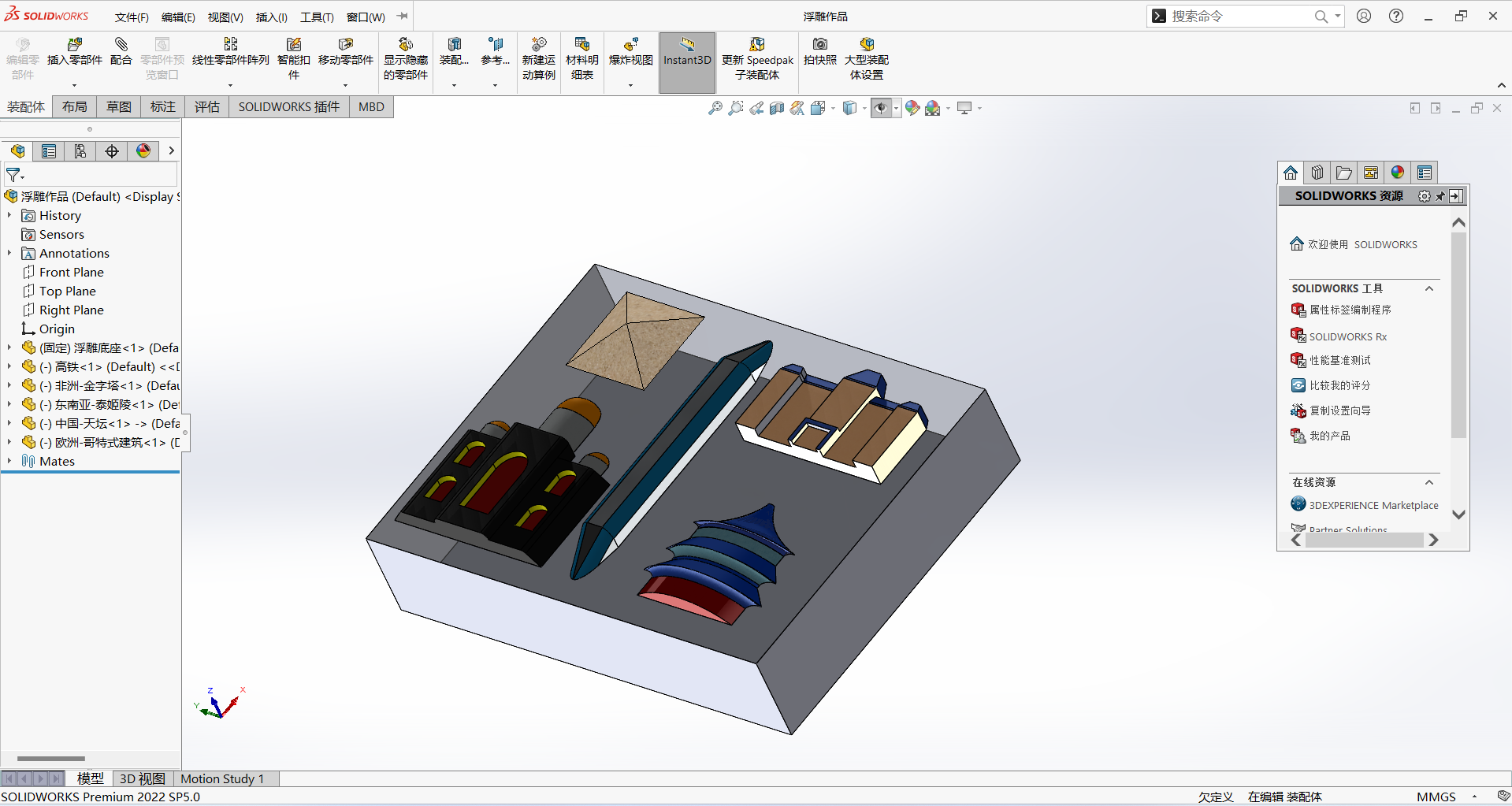1512x806 pixels.
Task: Open Appearances tab in task pane
Action: click(x=1398, y=173)
